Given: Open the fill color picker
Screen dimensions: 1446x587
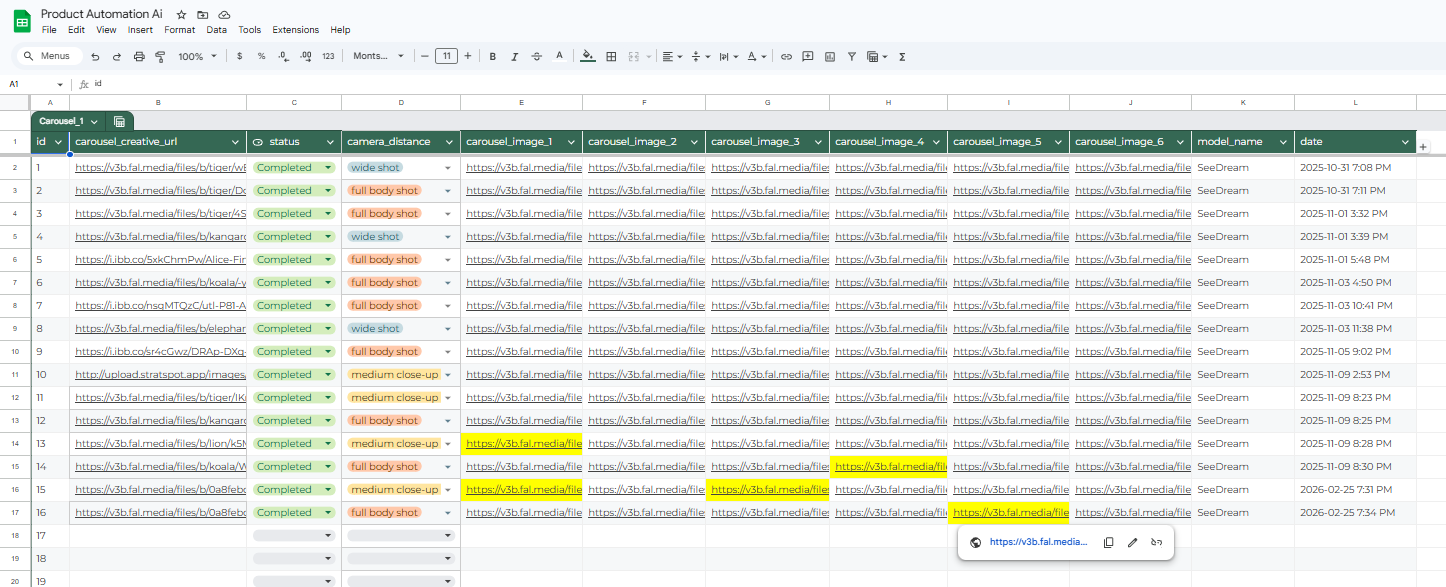Looking at the screenshot, I should pos(587,57).
